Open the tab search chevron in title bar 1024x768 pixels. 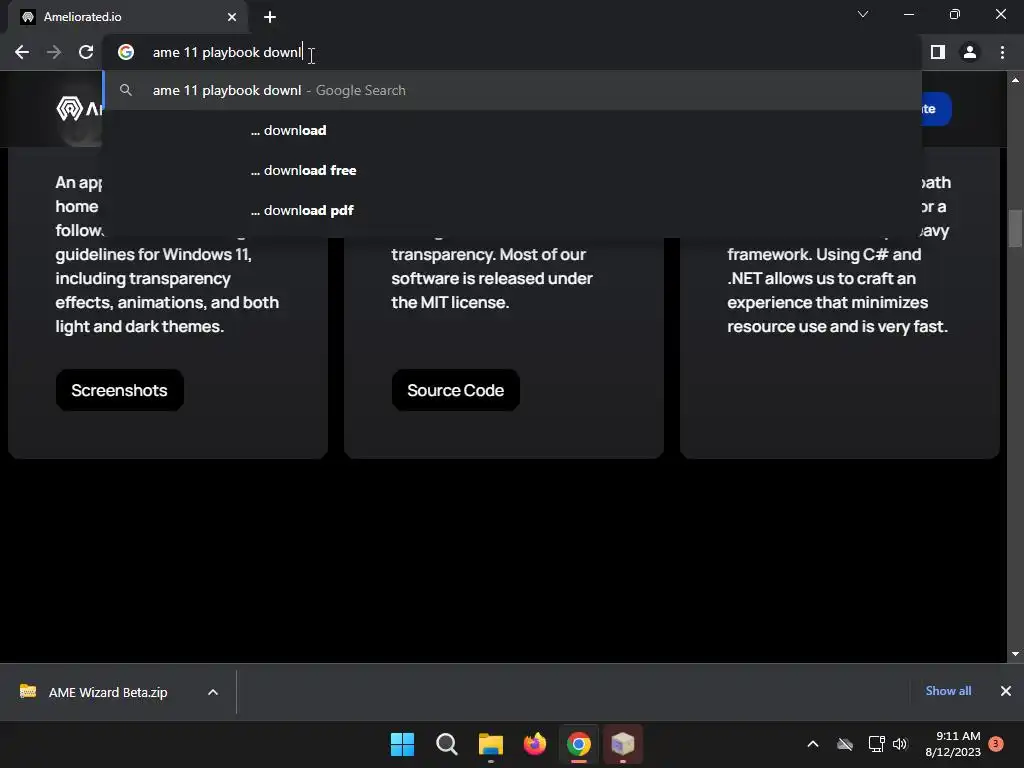pos(863,14)
